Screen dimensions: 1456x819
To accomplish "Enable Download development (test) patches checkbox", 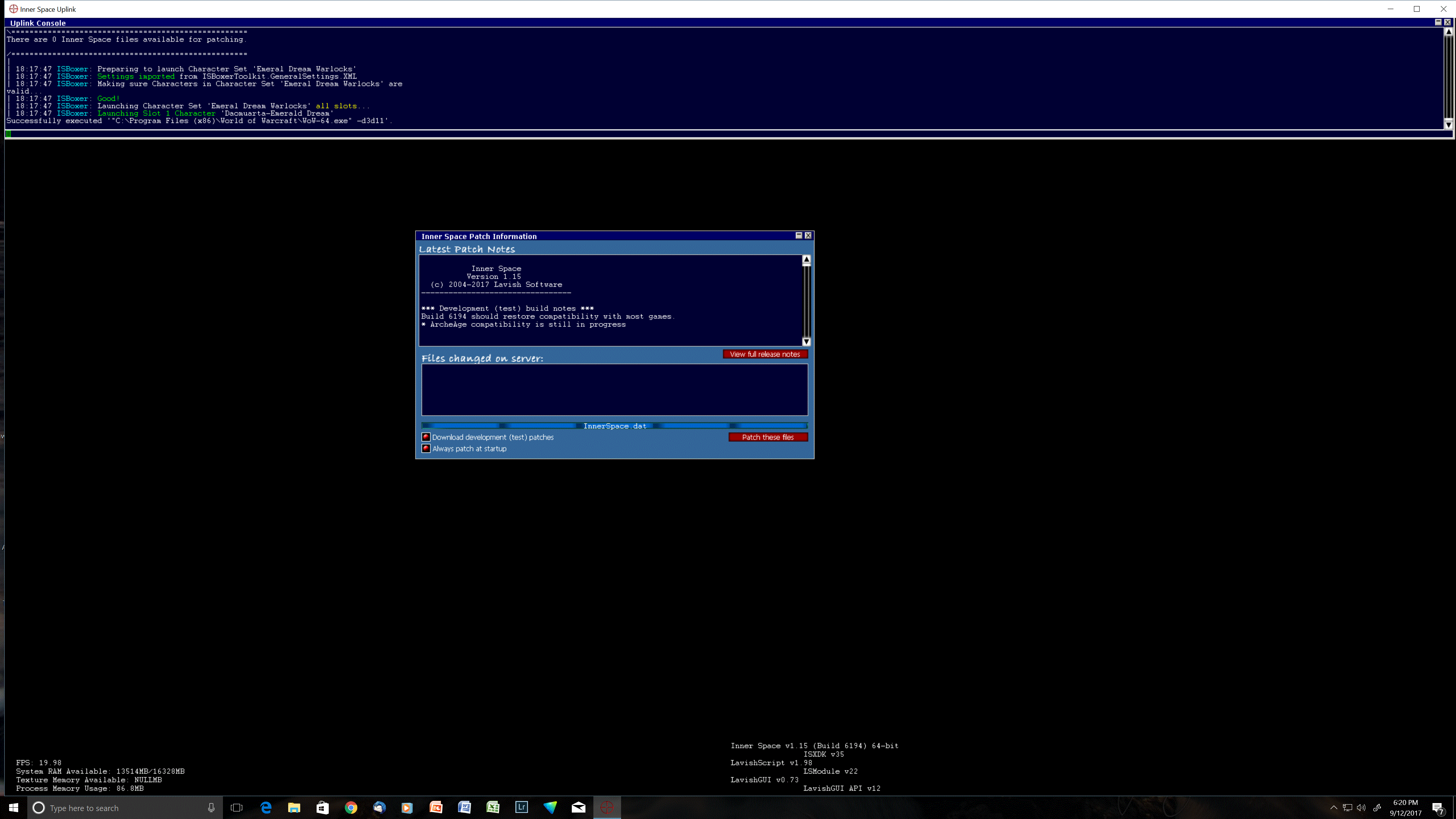I will coord(426,437).
